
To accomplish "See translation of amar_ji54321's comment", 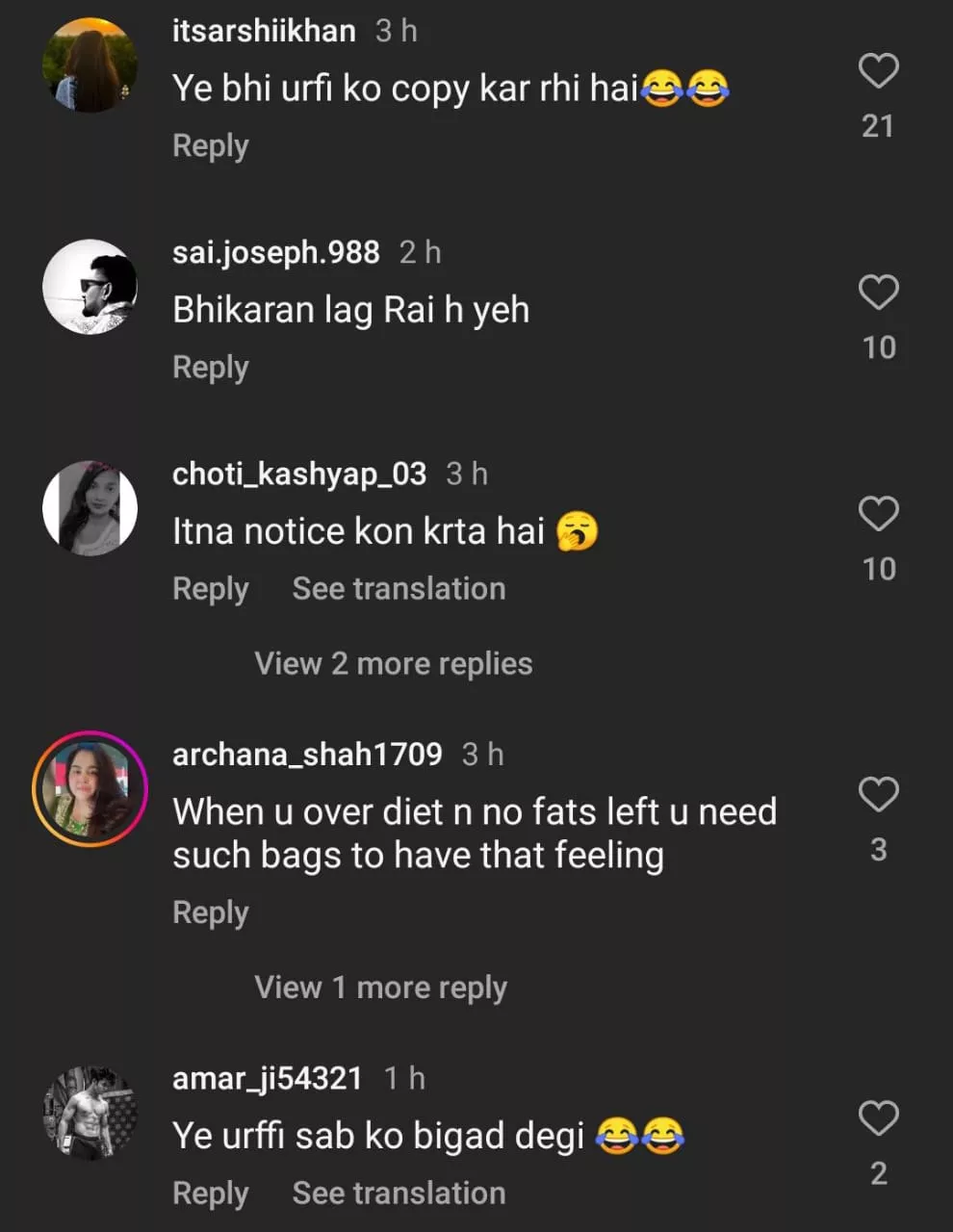I will pos(399,1193).
